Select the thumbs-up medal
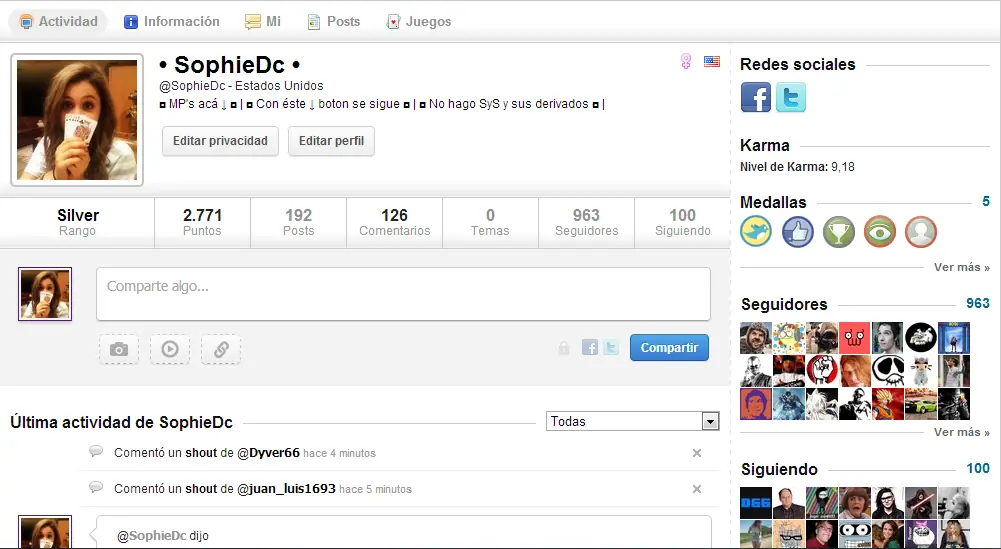The height and width of the screenshot is (549, 1001). [797, 231]
